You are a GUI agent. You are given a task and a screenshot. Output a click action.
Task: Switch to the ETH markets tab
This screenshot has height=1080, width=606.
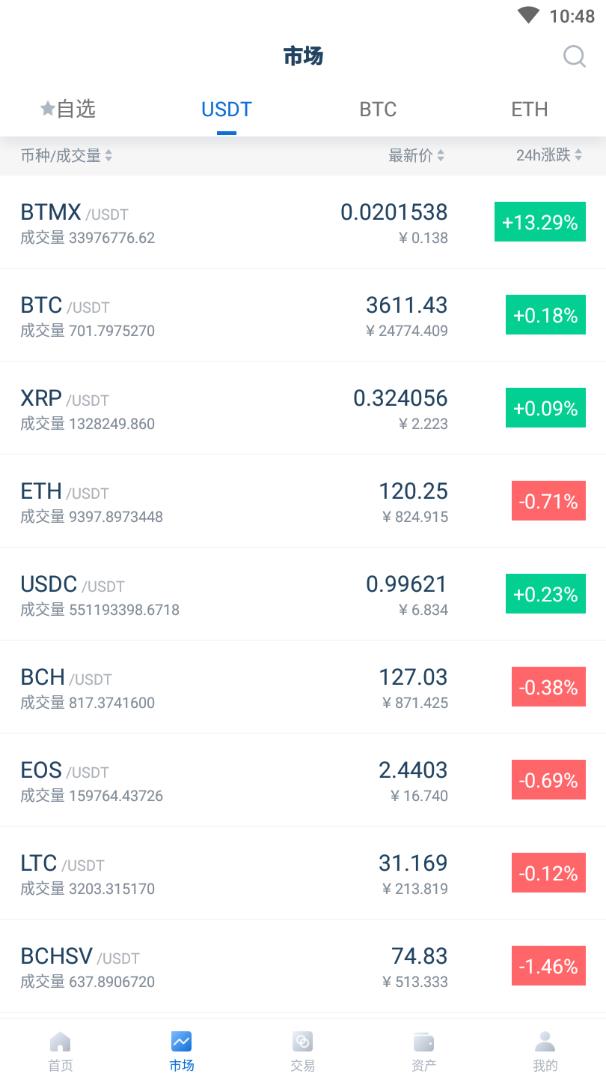tap(530, 109)
